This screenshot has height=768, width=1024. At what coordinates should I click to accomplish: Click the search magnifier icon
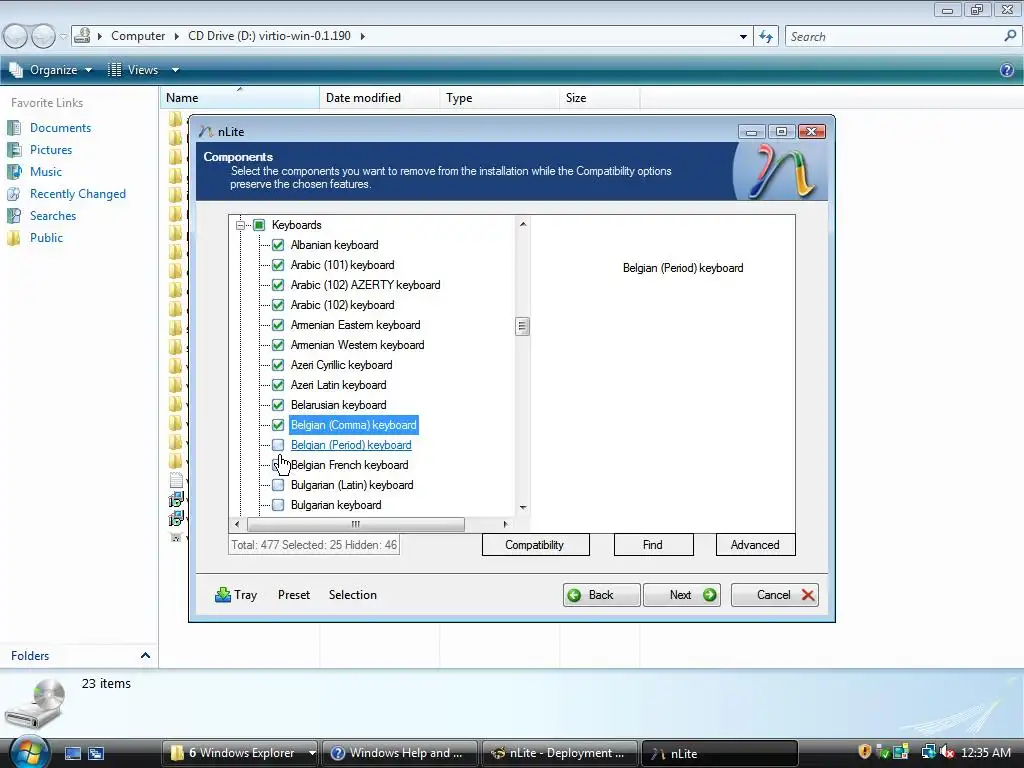pos(1010,37)
